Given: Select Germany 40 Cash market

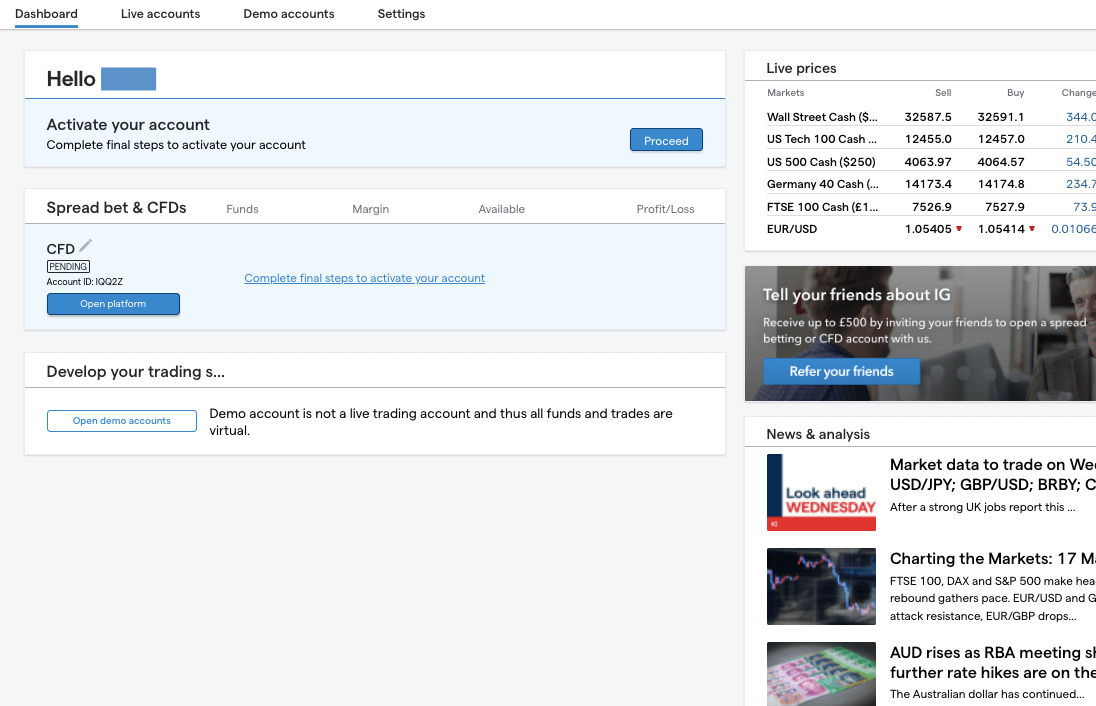Looking at the screenshot, I should point(931,184).
